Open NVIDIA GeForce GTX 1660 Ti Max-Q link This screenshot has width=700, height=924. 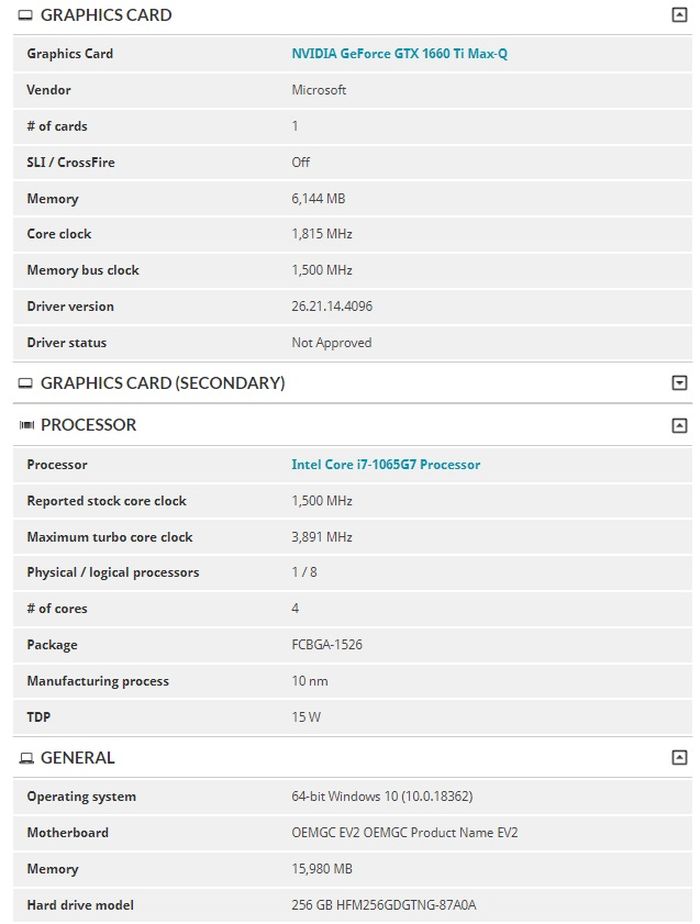pos(399,54)
